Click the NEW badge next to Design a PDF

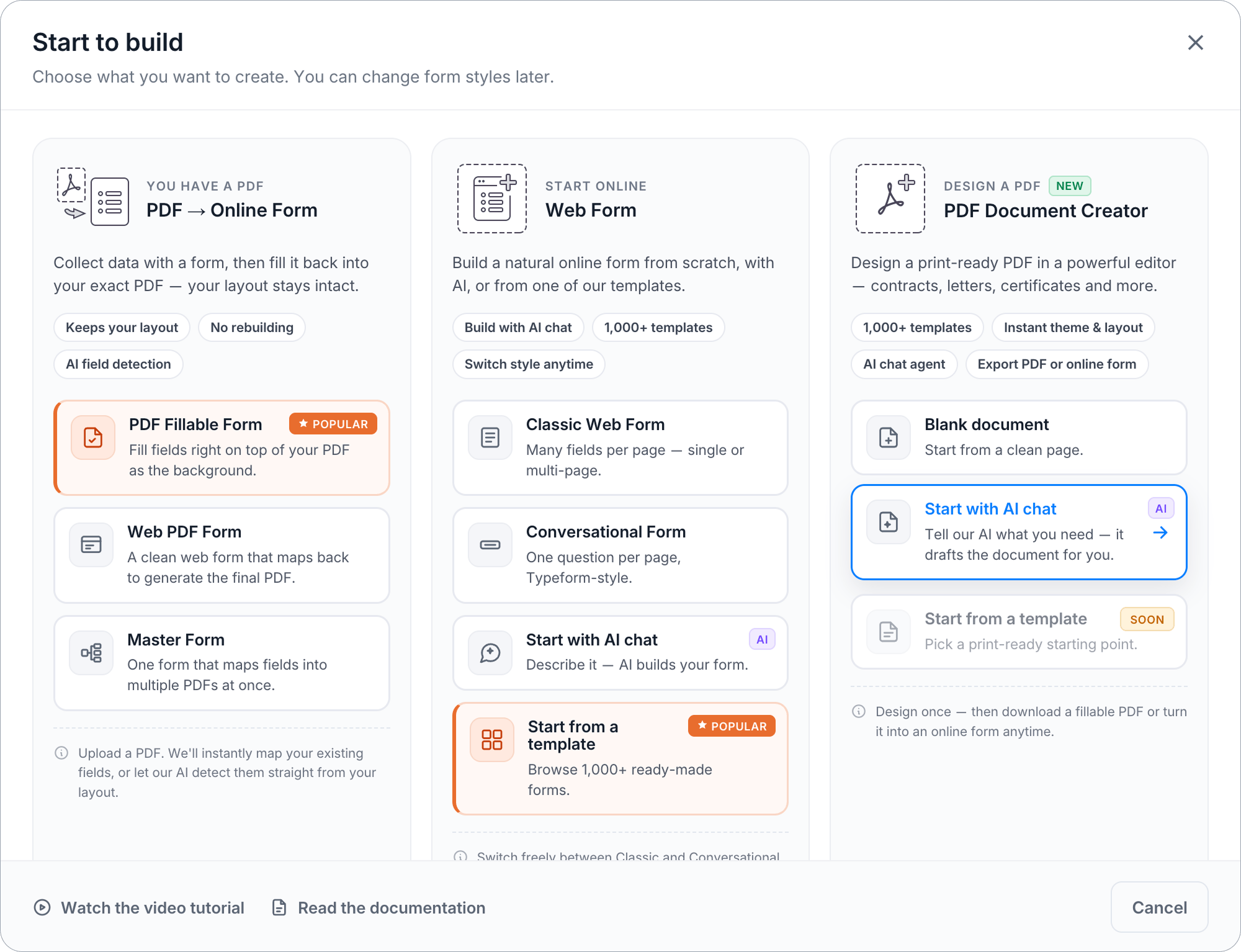click(x=1070, y=186)
